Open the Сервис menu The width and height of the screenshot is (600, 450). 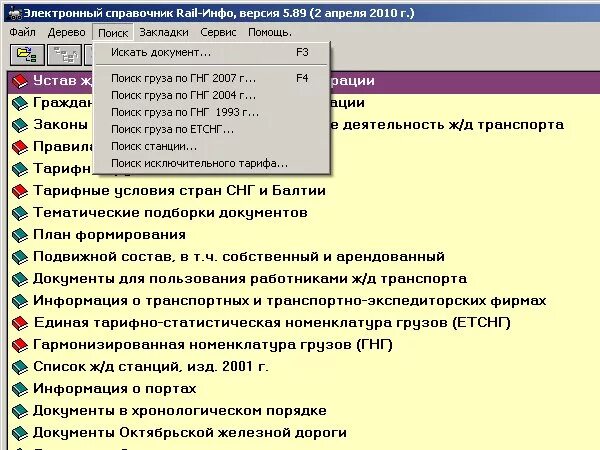click(218, 32)
